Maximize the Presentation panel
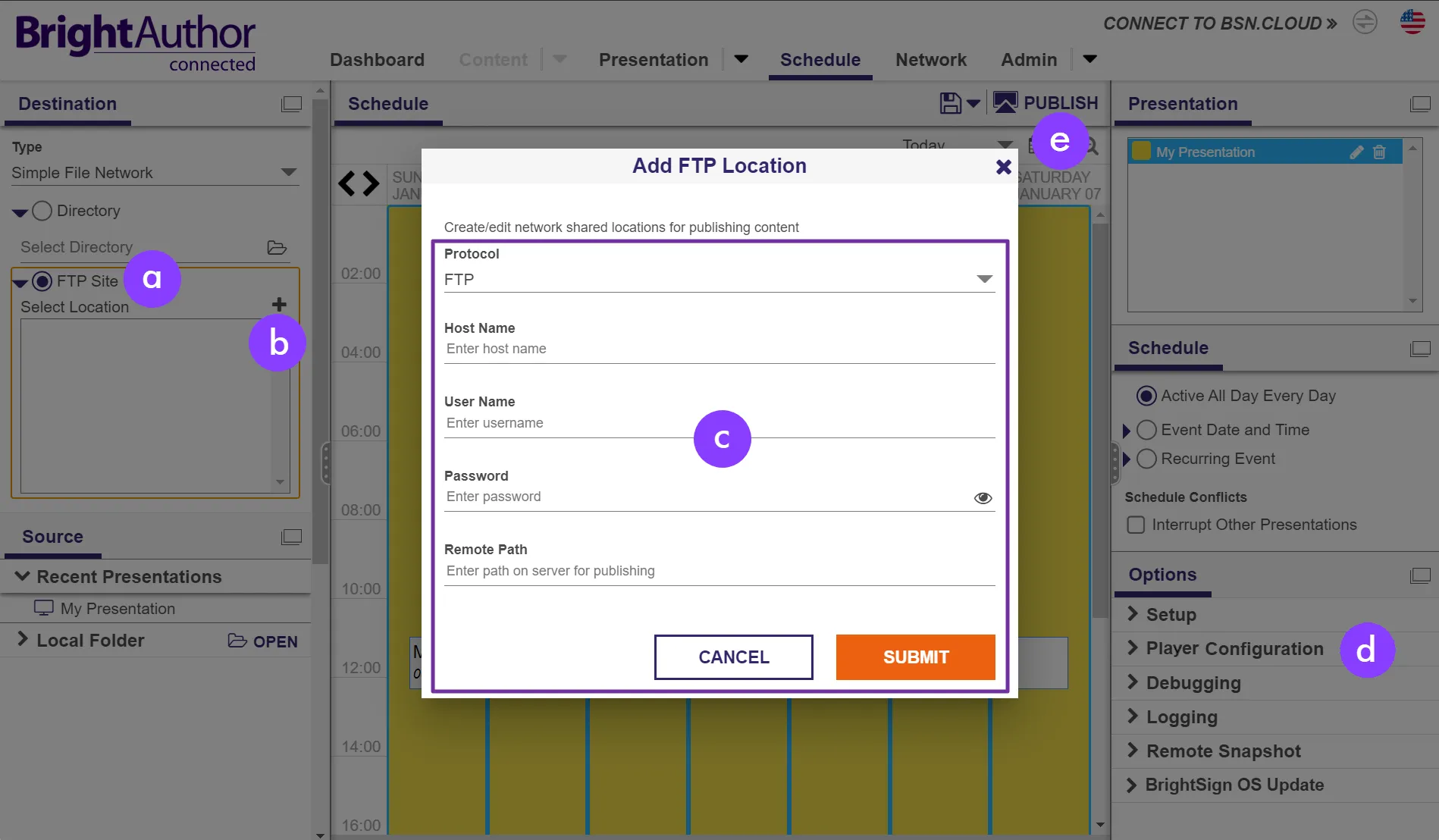This screenshot has width=1439, height=840. coord(1420,104)
